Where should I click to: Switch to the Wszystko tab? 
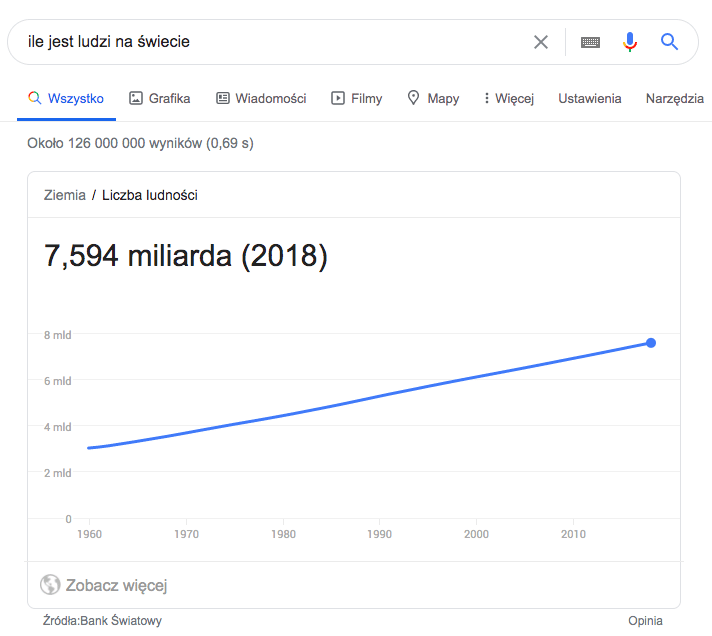pyautogui.click(x=66, y=98)
